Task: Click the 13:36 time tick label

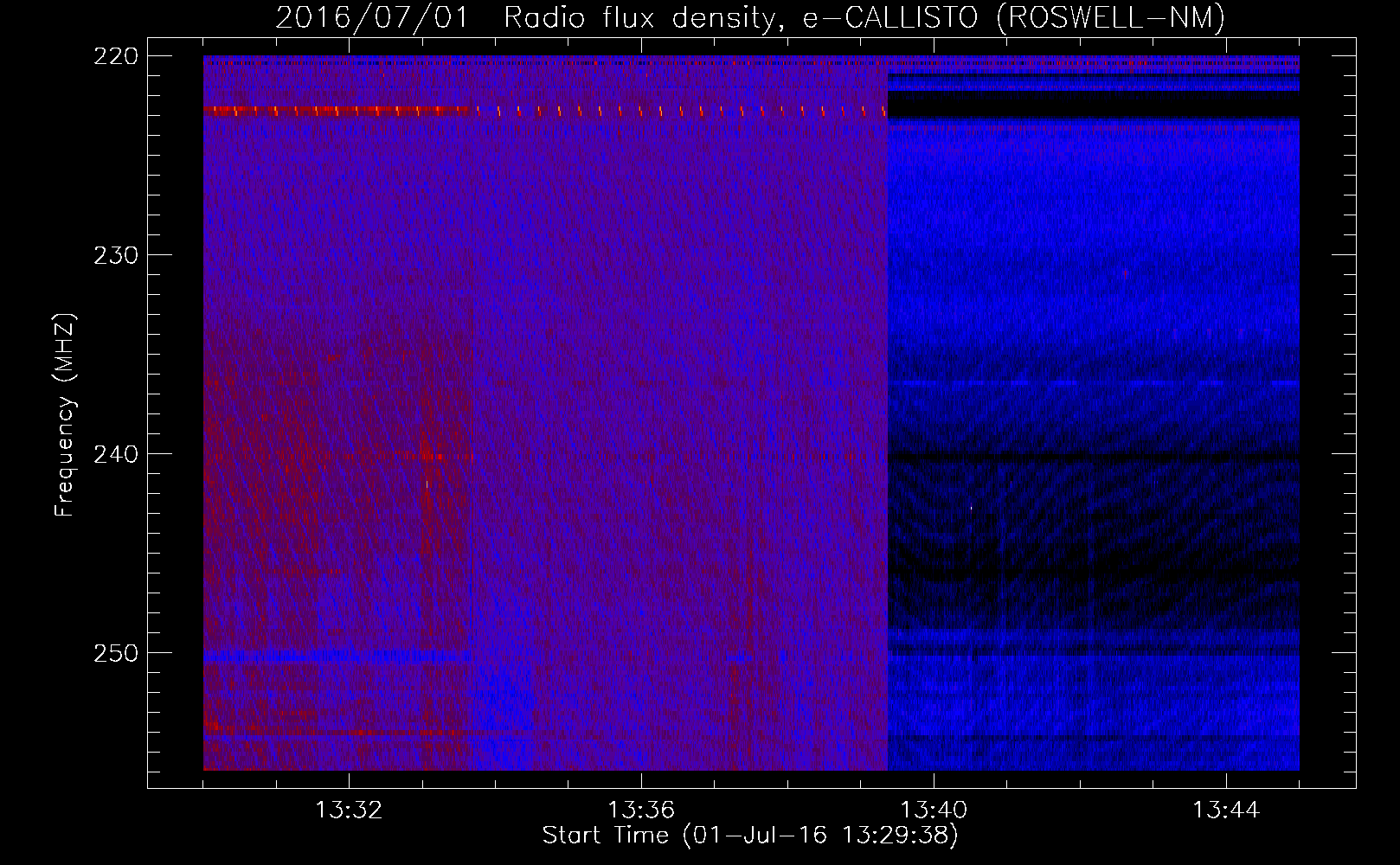Action: (641, 811)
